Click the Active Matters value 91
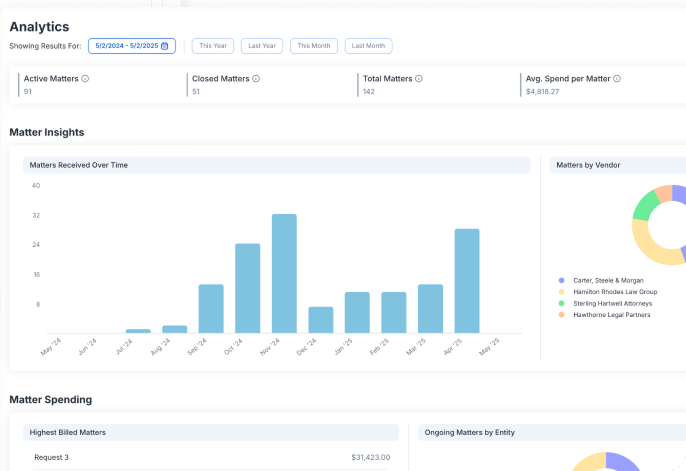Screen dimensions: 686x471 28,91
